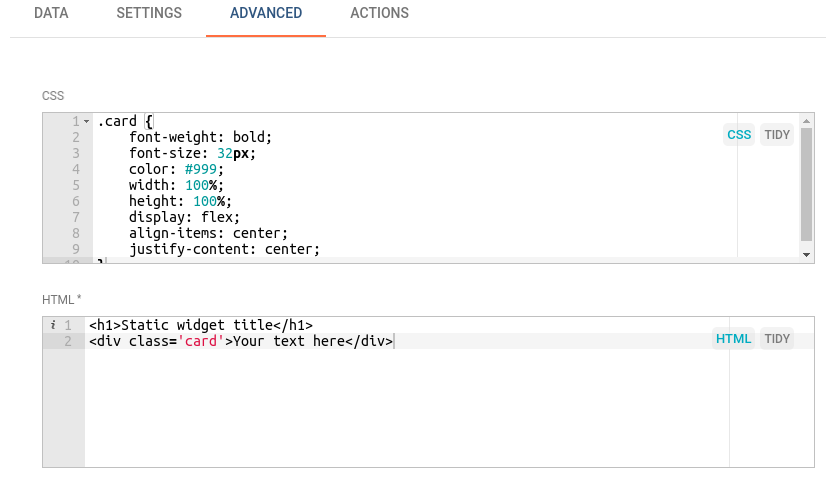Open the SETTINGS tab

(149, 14)
